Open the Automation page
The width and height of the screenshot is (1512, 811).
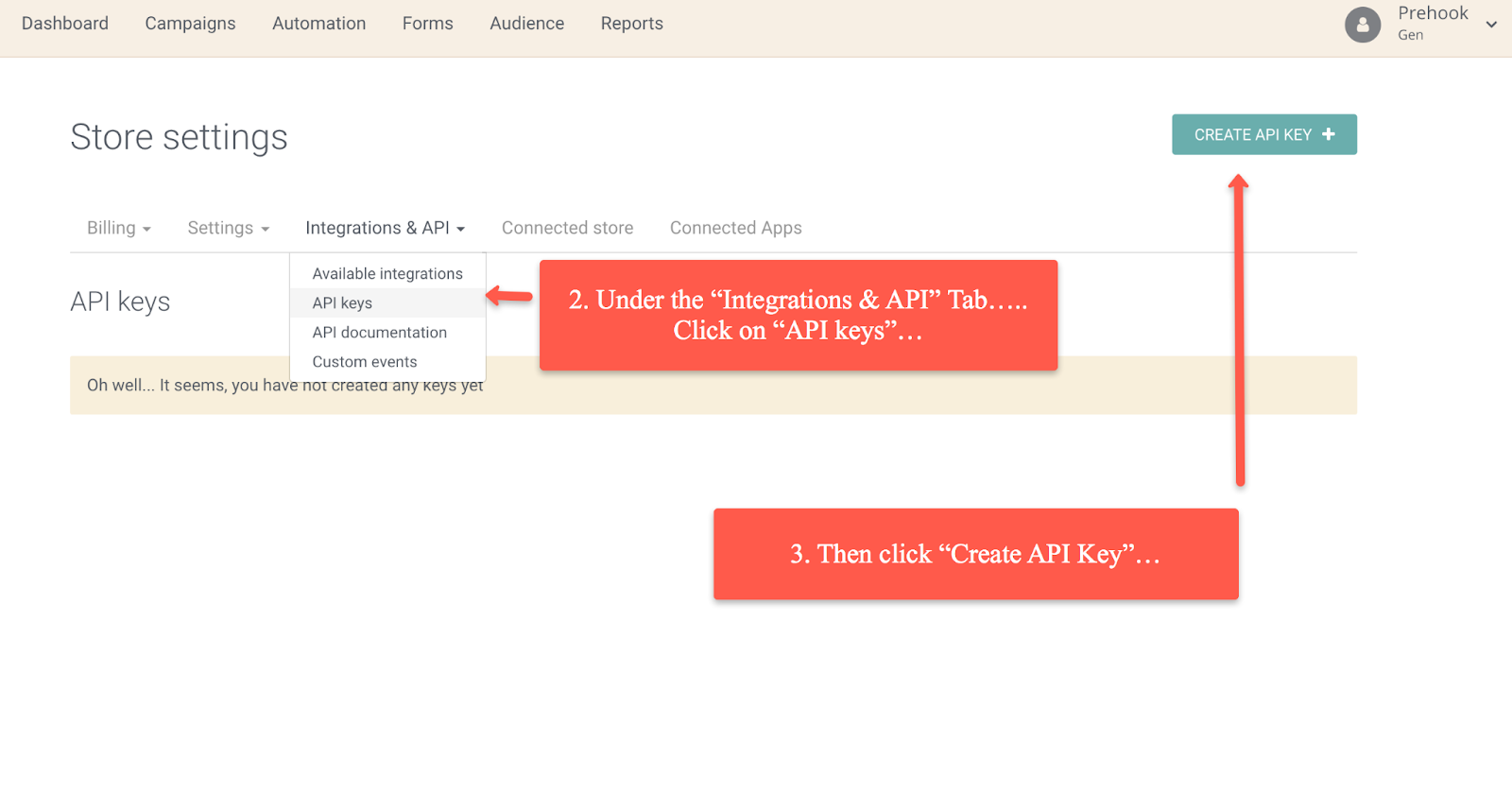[x=319, y=24]
